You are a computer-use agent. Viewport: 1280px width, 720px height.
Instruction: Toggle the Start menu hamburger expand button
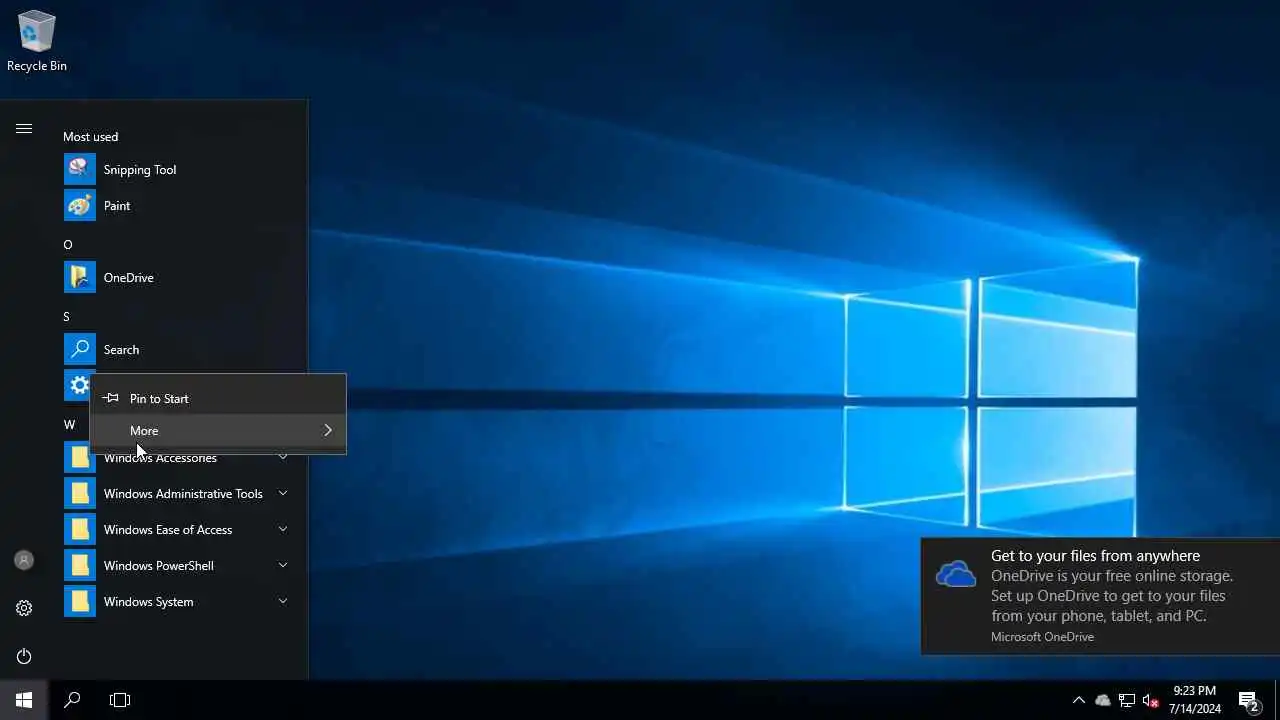click(24, 128)
